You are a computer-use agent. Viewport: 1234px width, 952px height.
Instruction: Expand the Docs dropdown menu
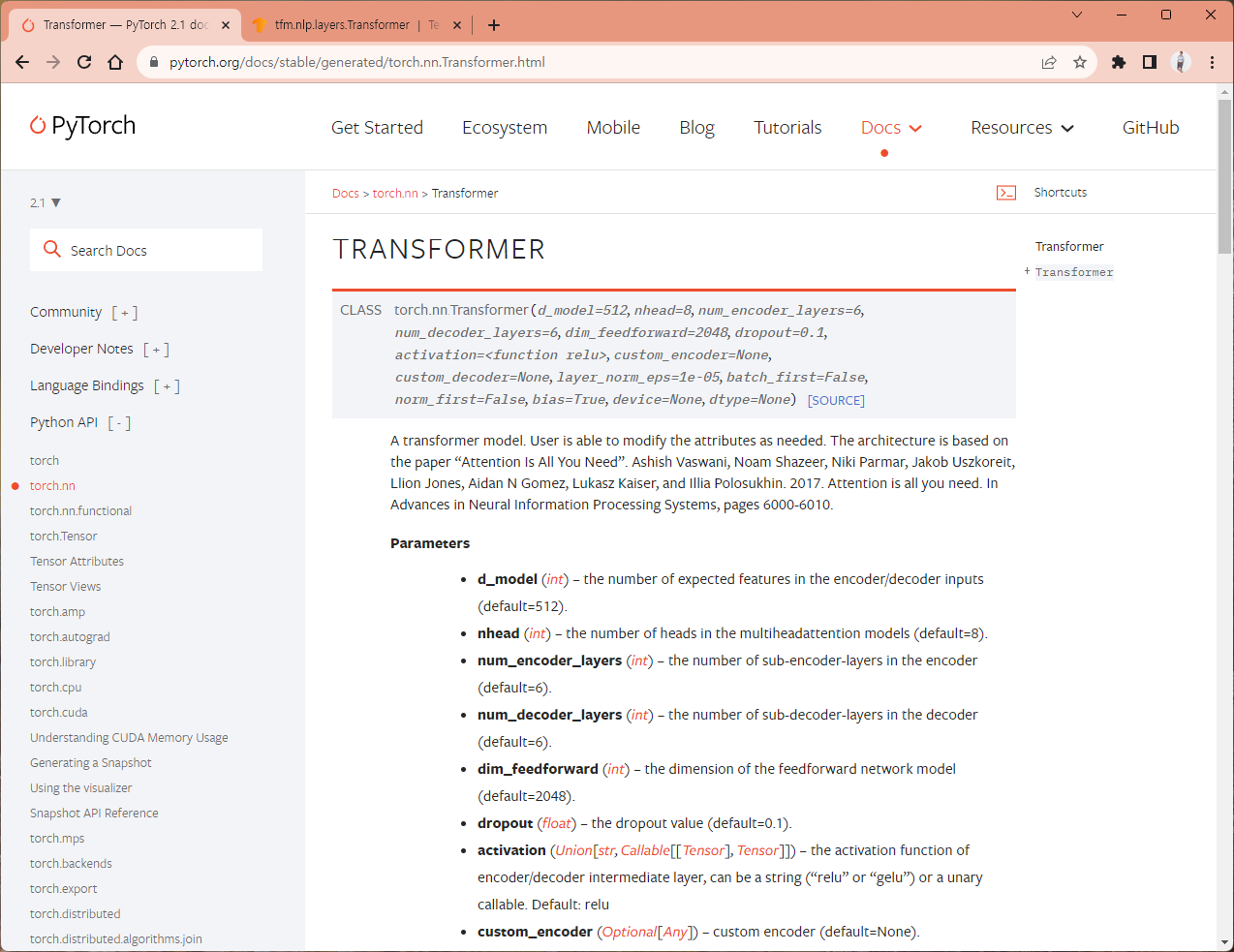(891, 128)
